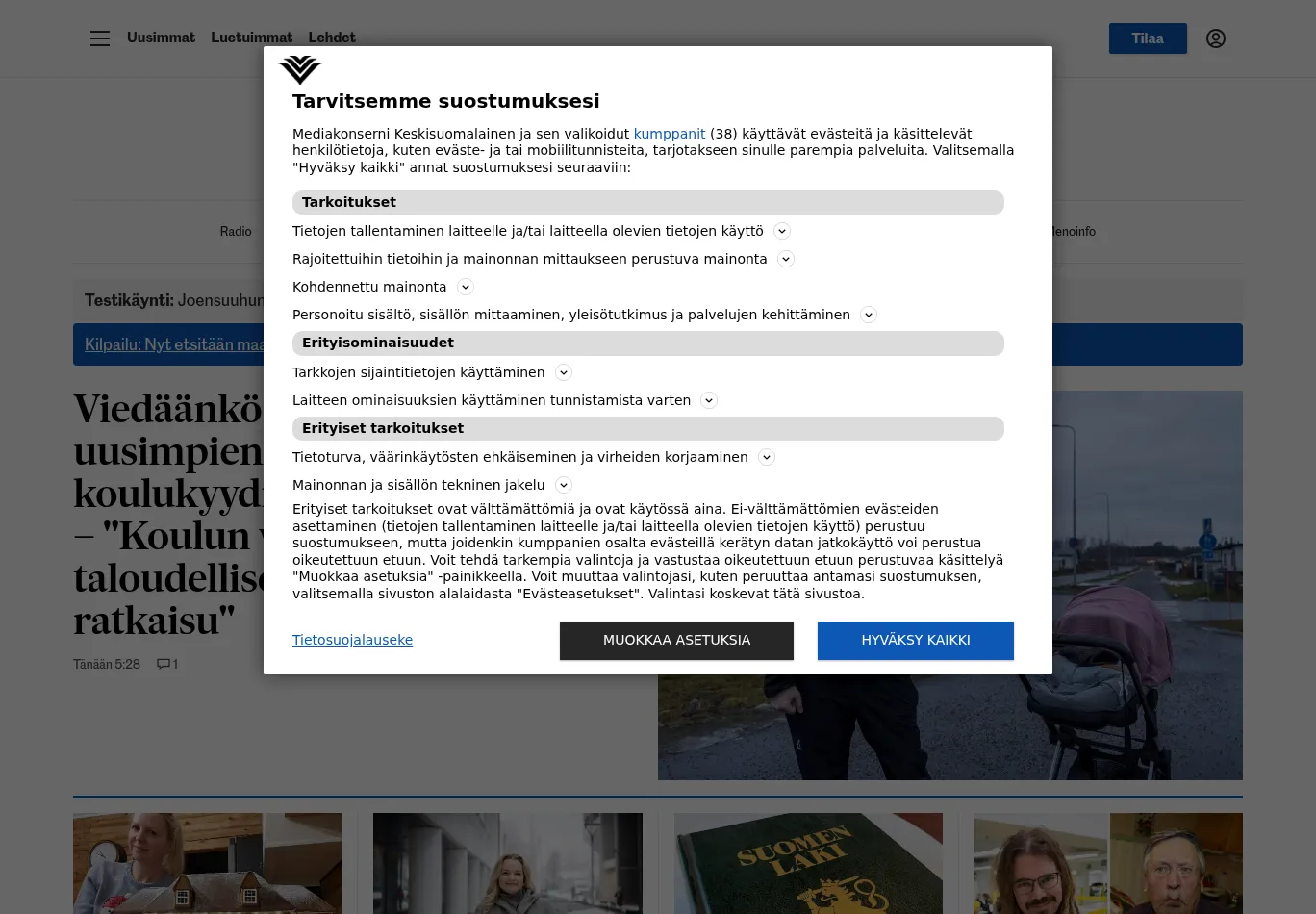The image size is (1316, 914).
Task: Open the Luetuimmat menu item
Action: (252, 38)
